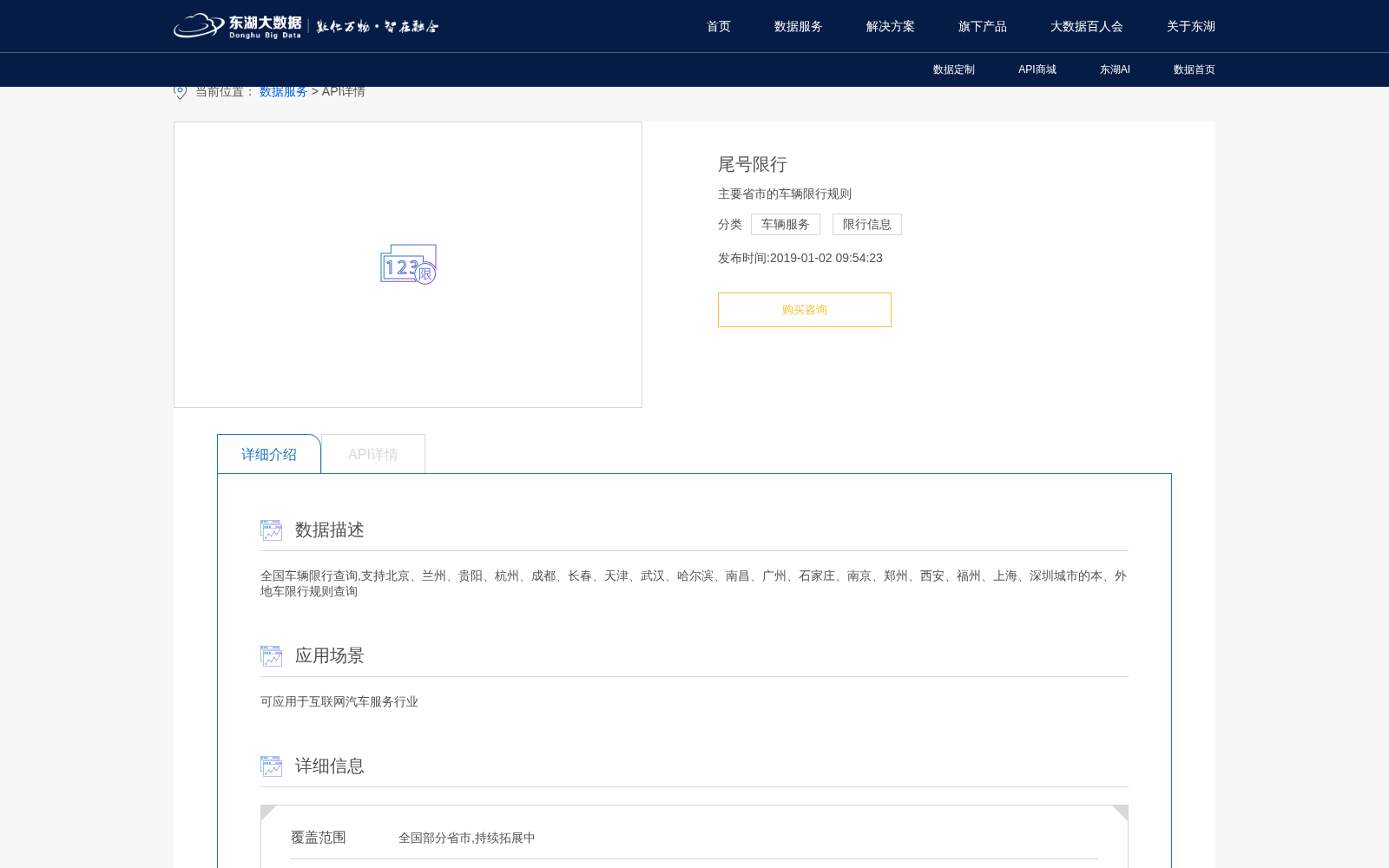The image size is (1389, 868).
Task: Open the 旗下产品 menu
Action: [983, 26]
